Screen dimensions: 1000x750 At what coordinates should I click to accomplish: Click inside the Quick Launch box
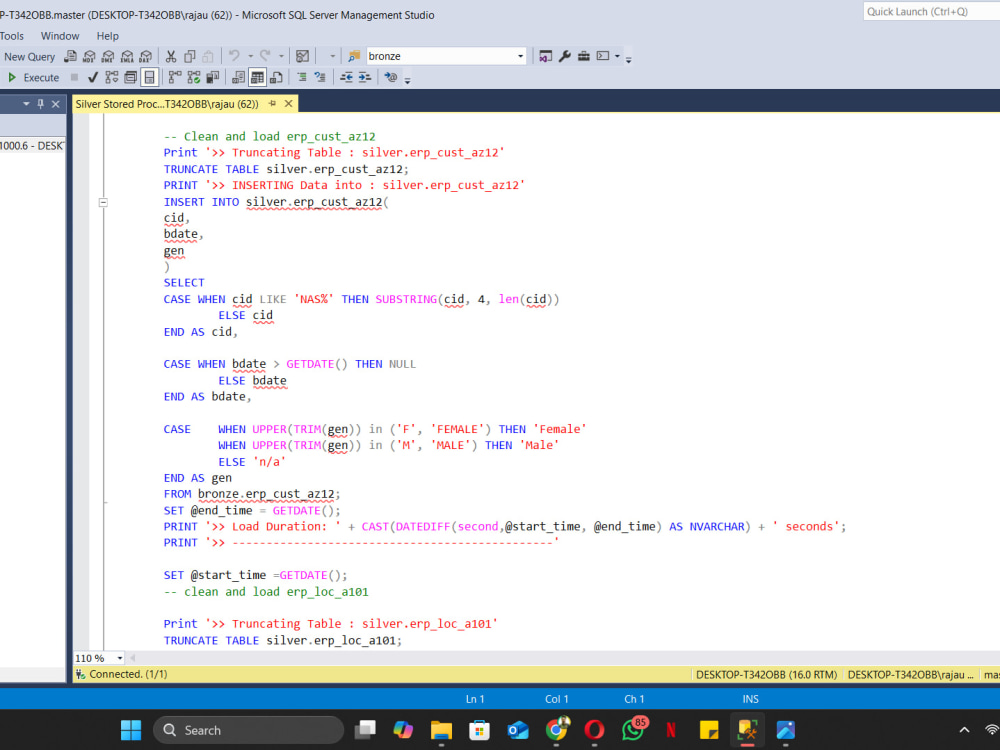[x=931, y=11]
